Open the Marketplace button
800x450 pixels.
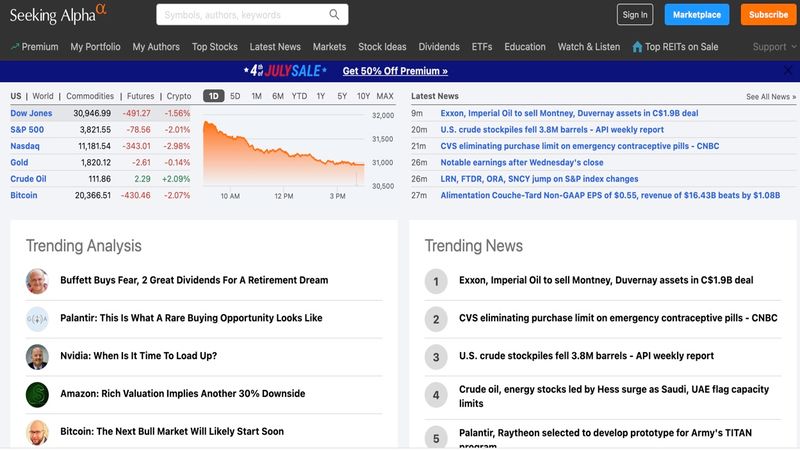pos(696,15)
